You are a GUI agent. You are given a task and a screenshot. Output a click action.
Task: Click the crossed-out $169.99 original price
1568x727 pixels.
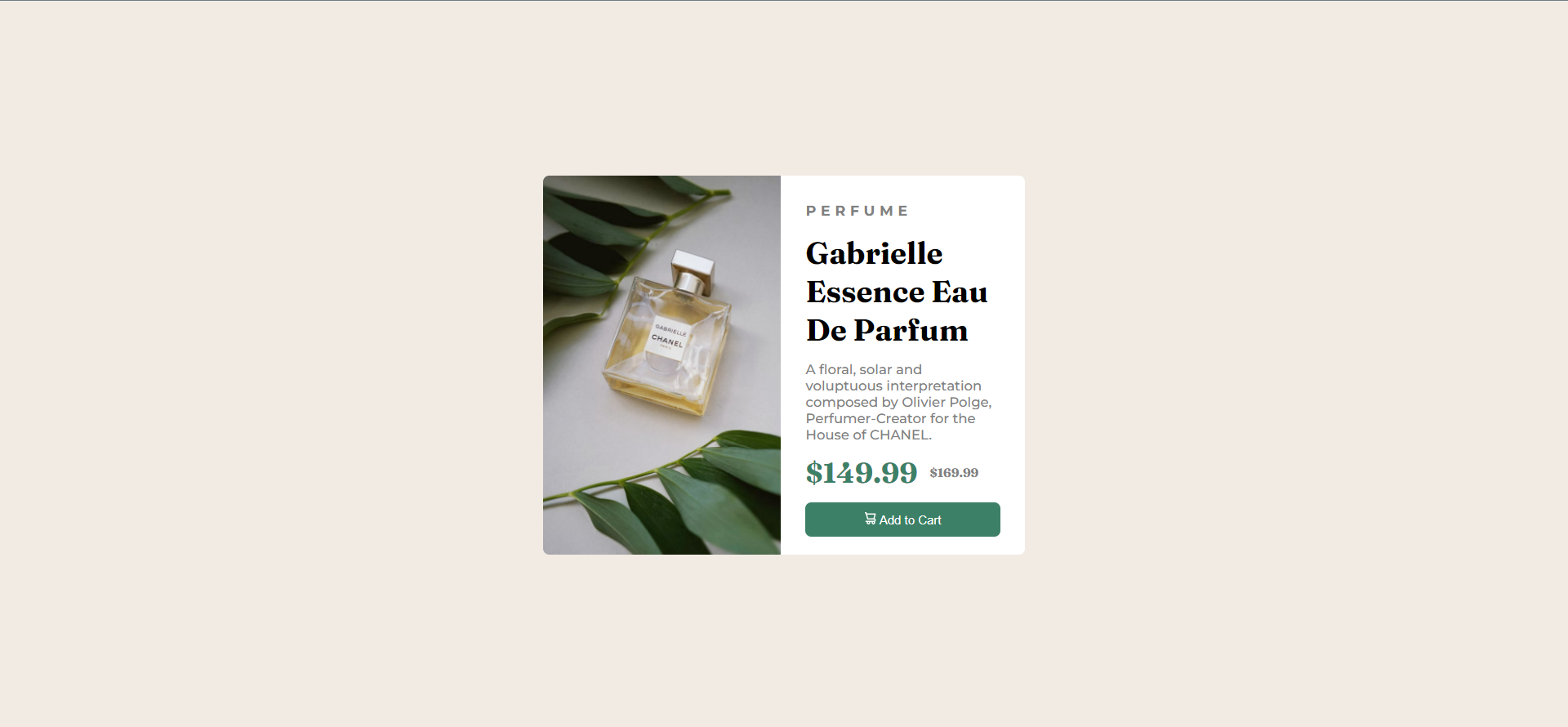click(x=954, y=473)
